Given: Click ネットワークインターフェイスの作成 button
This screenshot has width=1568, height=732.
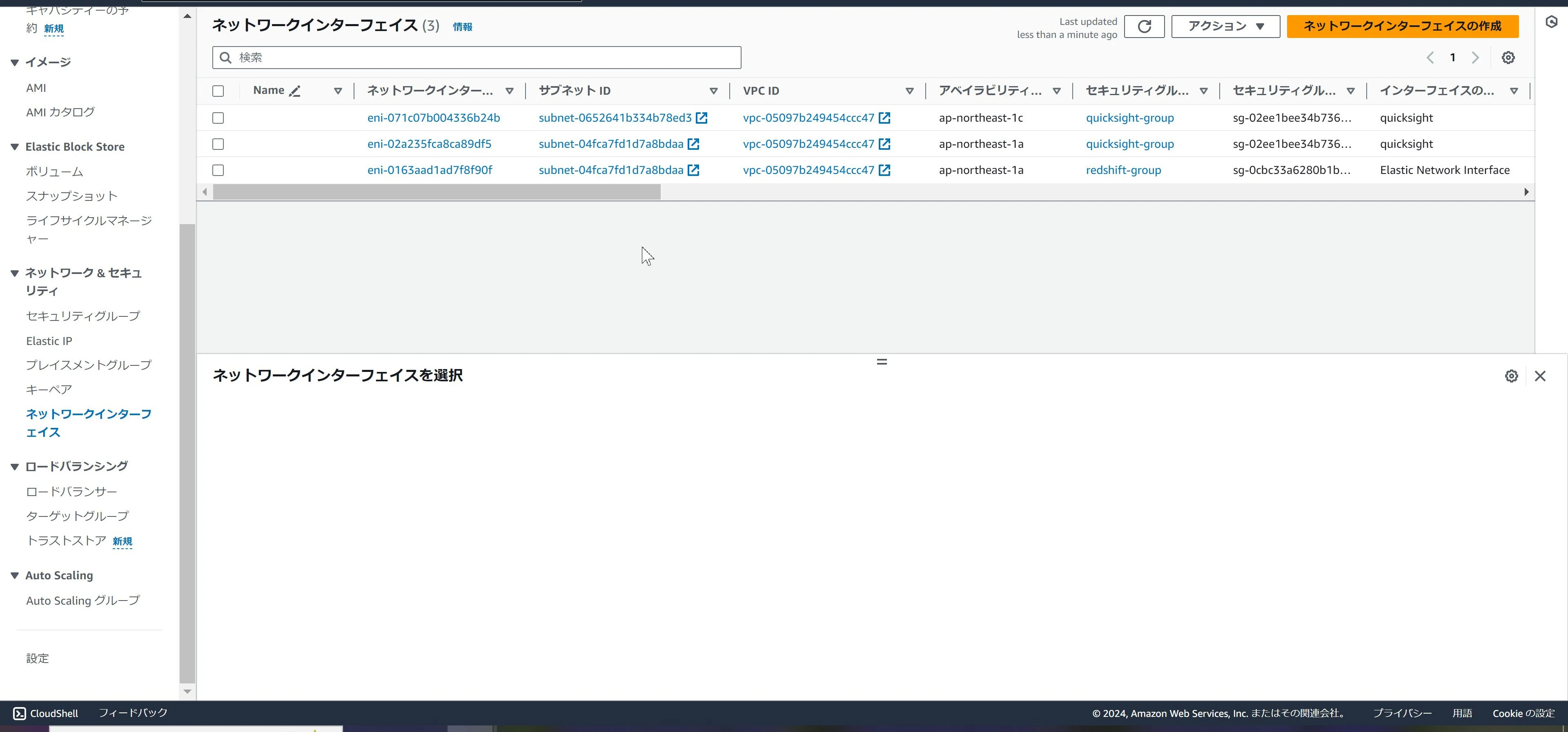Looking at the screenshot, I should pos(1403,27).
